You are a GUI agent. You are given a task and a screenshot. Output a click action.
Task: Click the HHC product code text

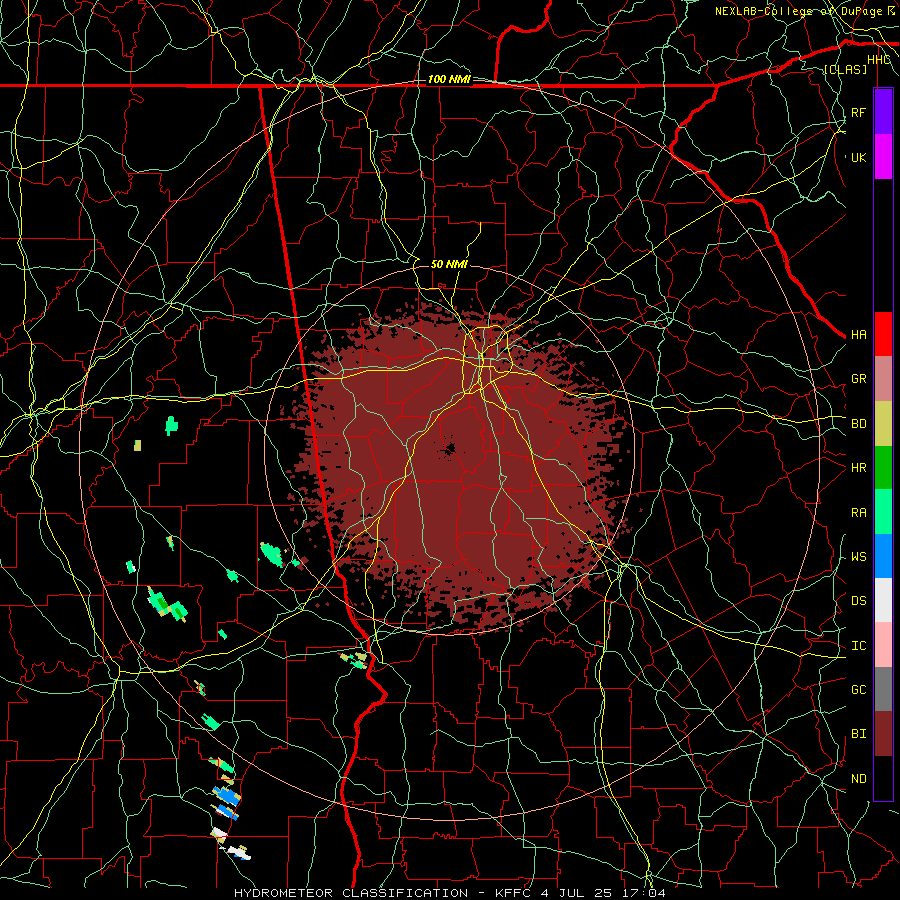(x=878, y=60)
